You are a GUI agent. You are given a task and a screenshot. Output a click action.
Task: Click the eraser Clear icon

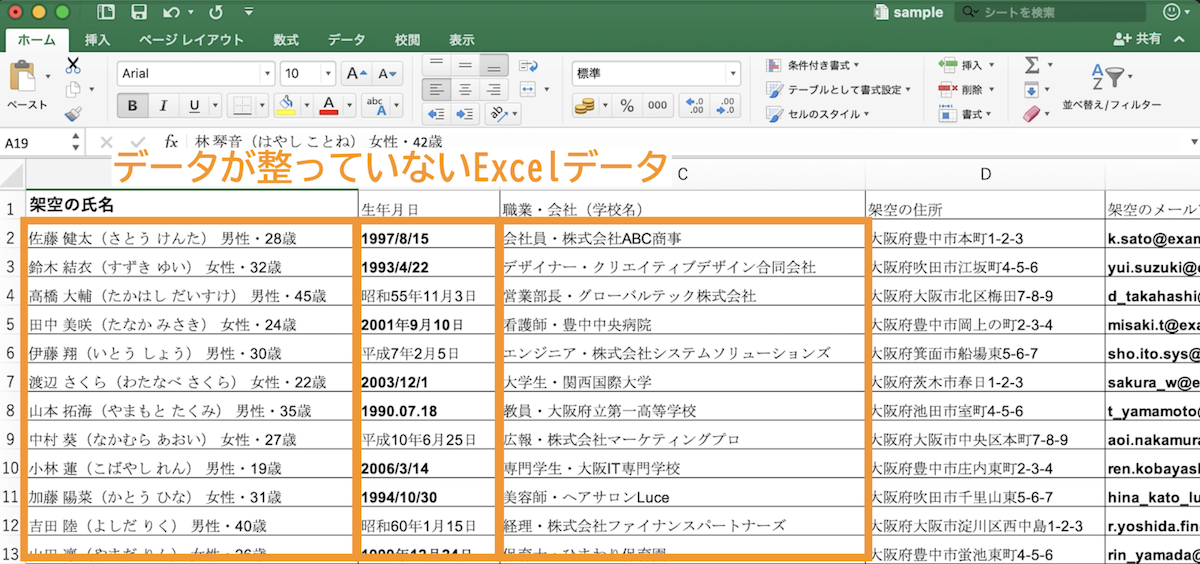[x=1031, y=114]
